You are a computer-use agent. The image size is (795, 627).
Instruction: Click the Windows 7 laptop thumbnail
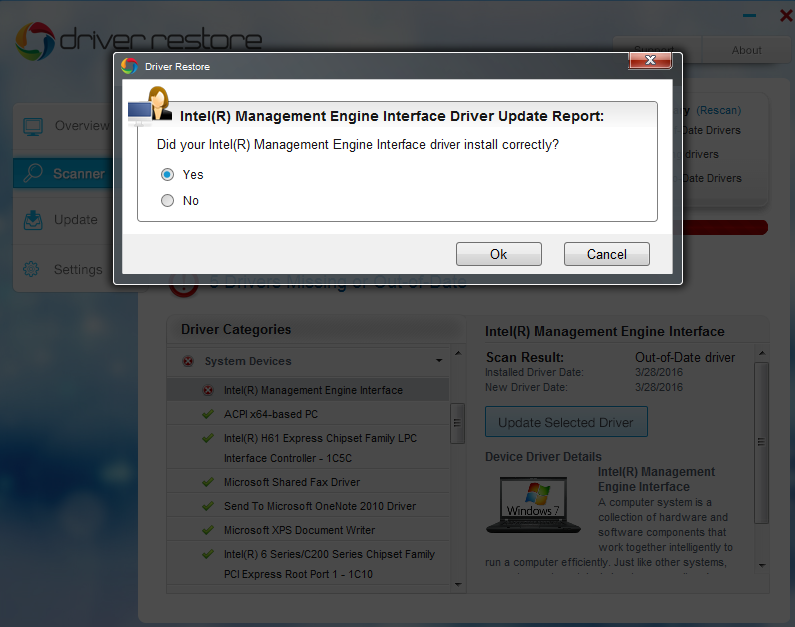533,504
